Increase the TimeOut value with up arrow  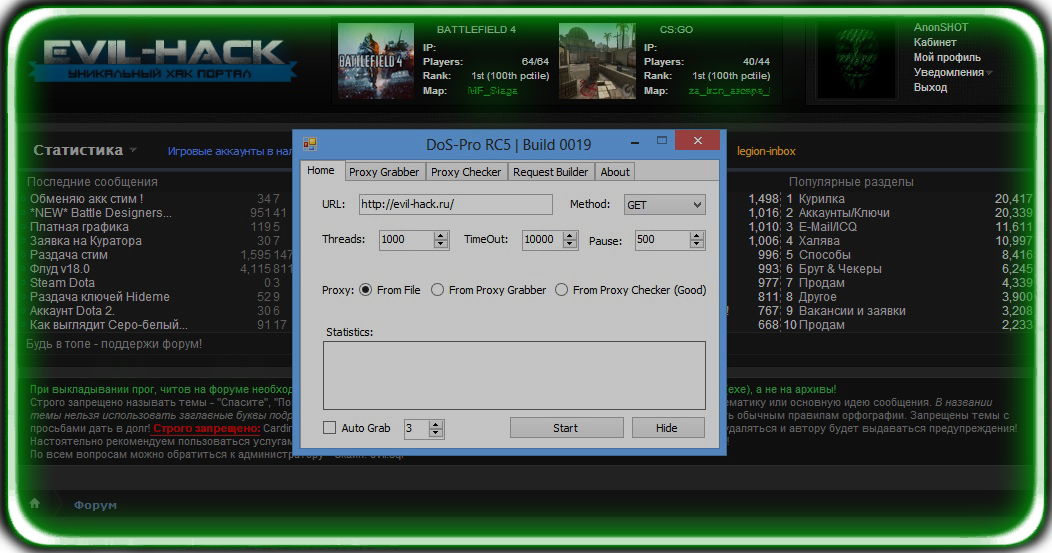570,236
